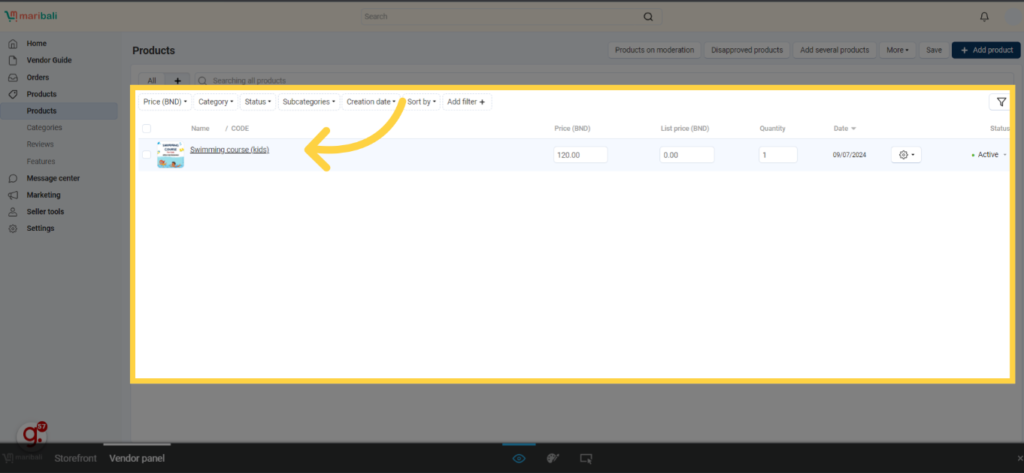1024x473 pixels.
Task: Open Marketing in the sidebar menu
Action: tap(43, 195)
